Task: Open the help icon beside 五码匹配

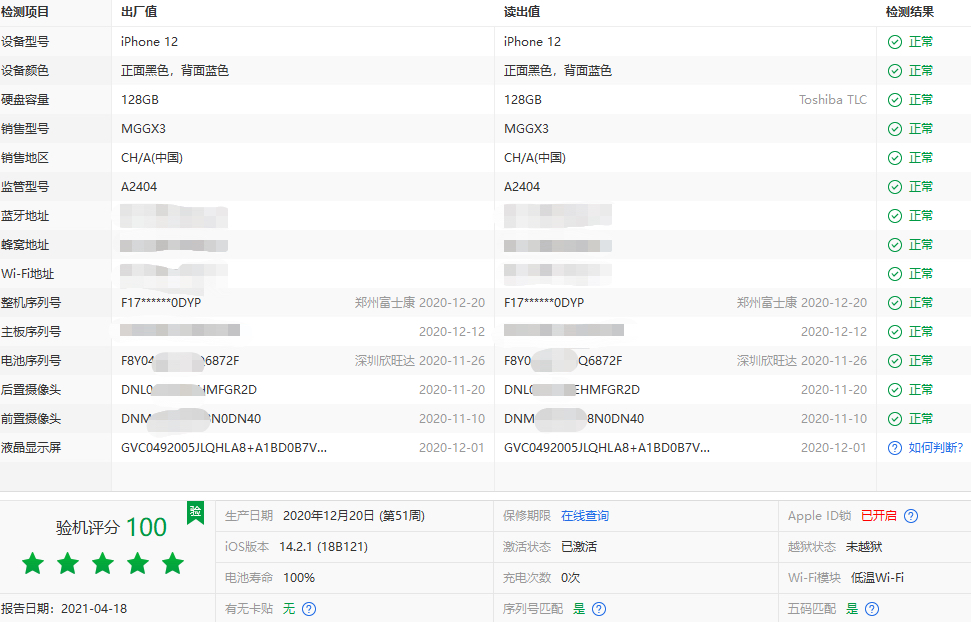Action: pyautogui.click(x=872, y=609)
